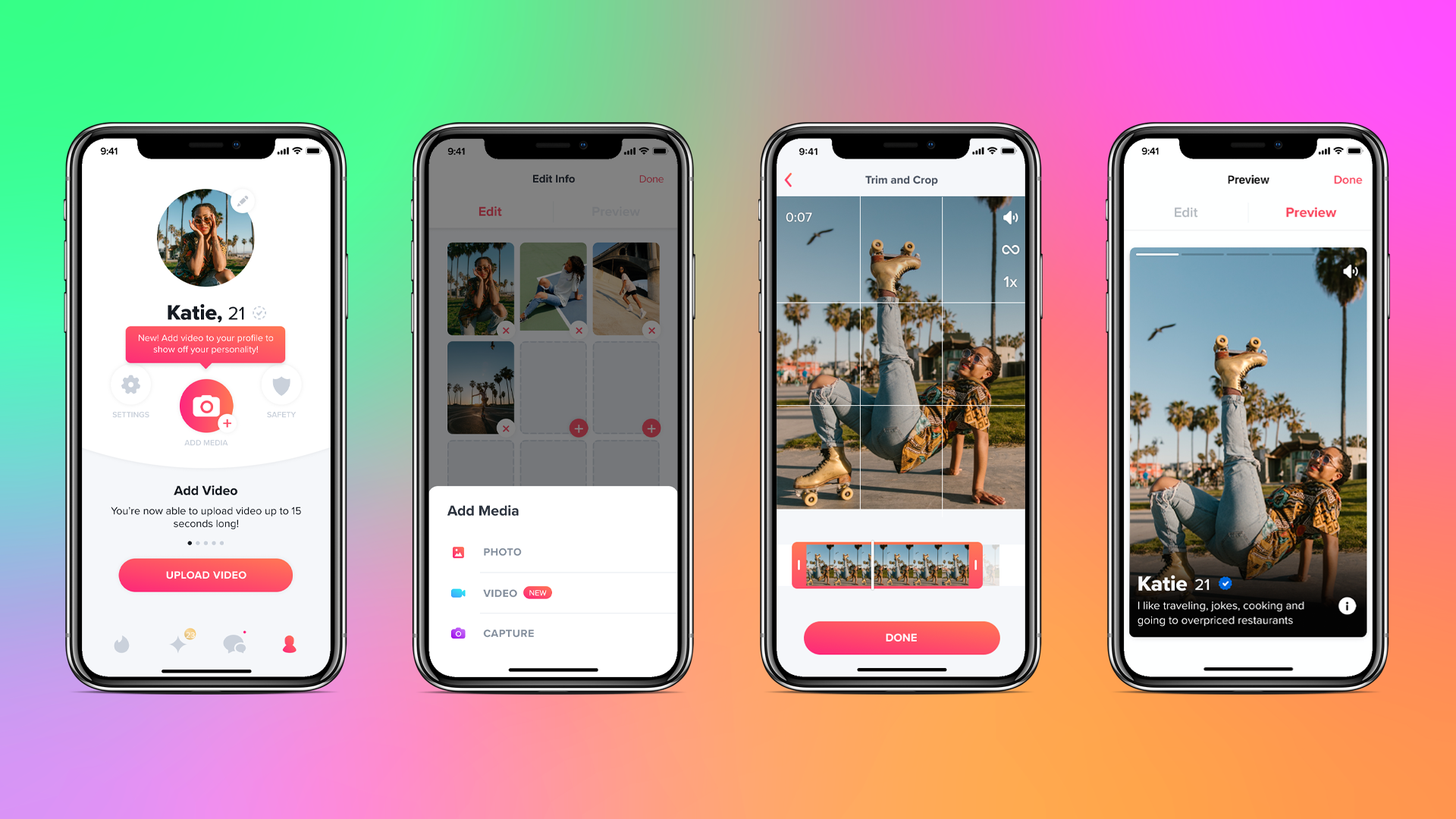Tap DONE button in Trim and Crop

pyautogui.click(x=900, y=637)
